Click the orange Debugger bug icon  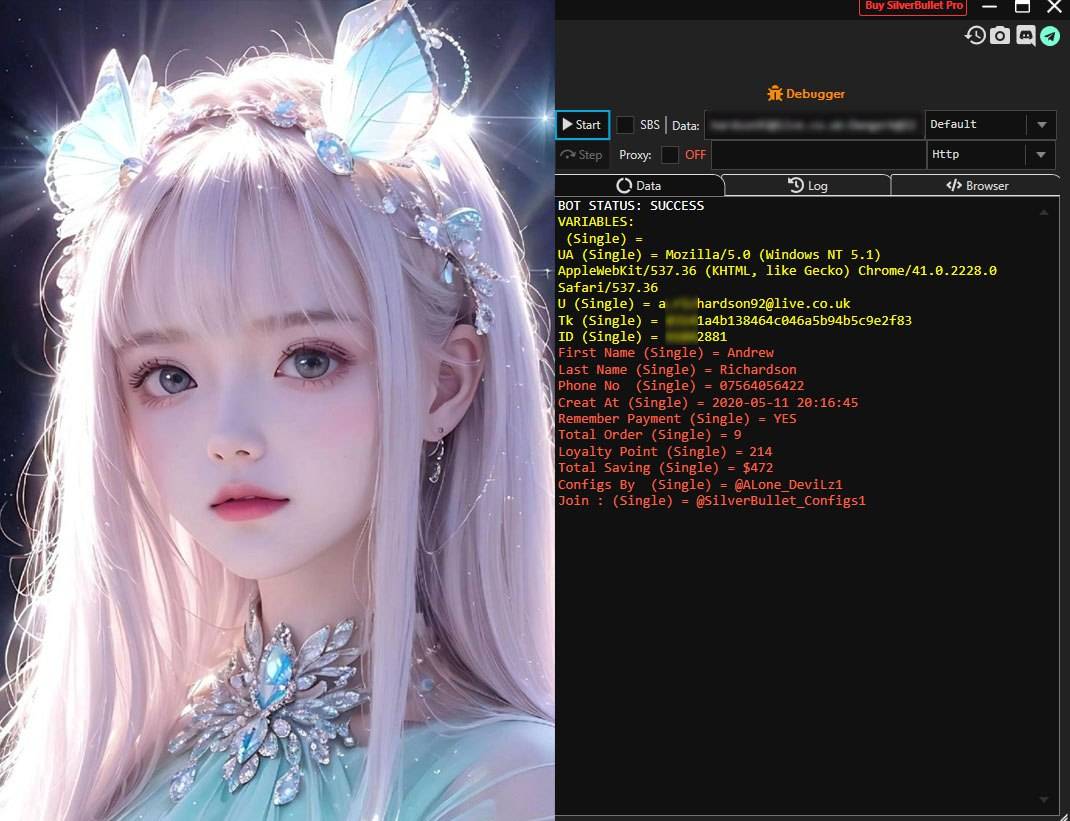click(775, 93)
